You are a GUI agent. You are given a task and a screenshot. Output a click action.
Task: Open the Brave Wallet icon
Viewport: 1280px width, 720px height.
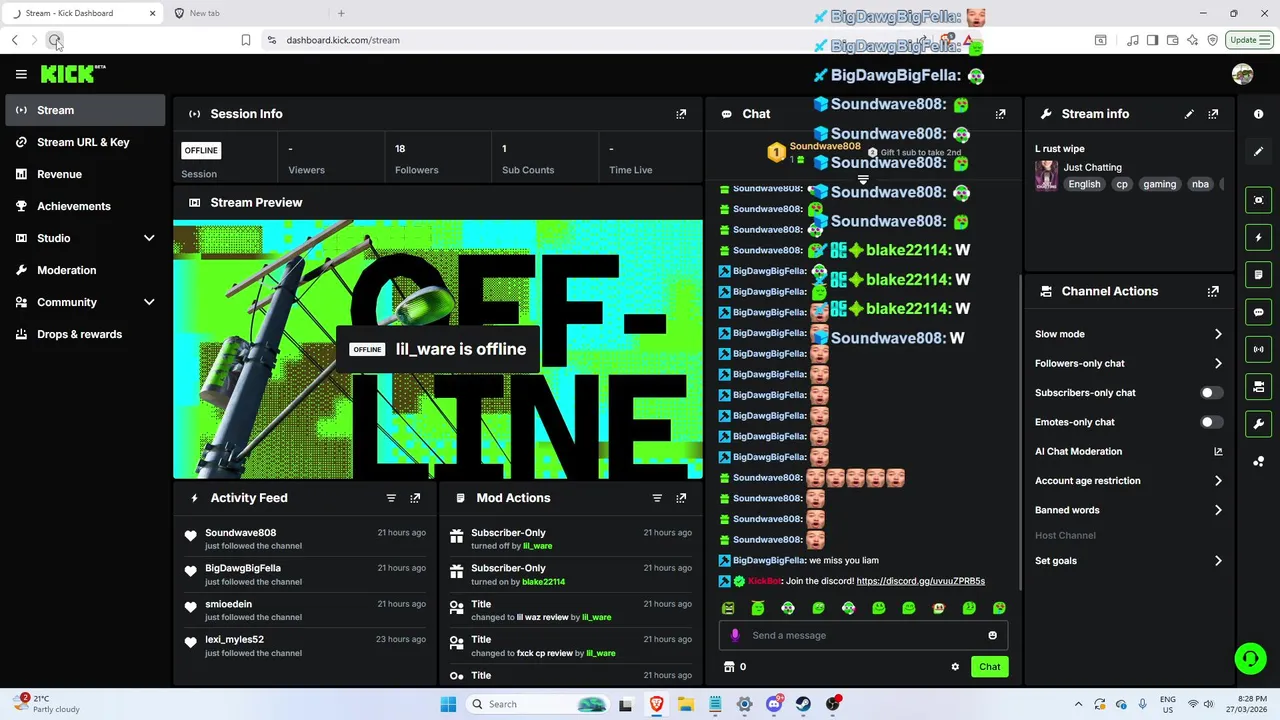point(1173,40)
